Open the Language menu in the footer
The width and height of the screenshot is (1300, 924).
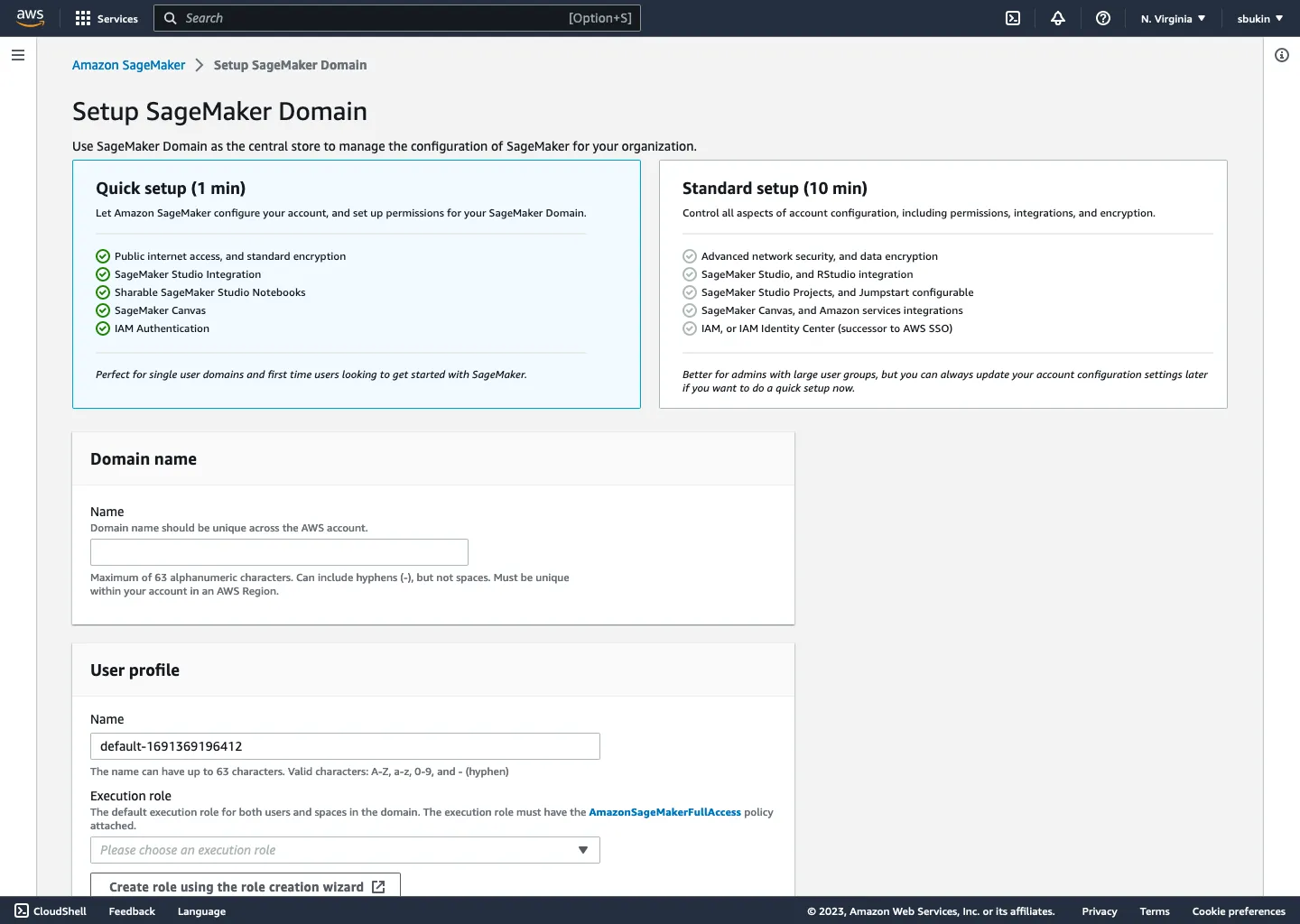click(x=201, y=911)
